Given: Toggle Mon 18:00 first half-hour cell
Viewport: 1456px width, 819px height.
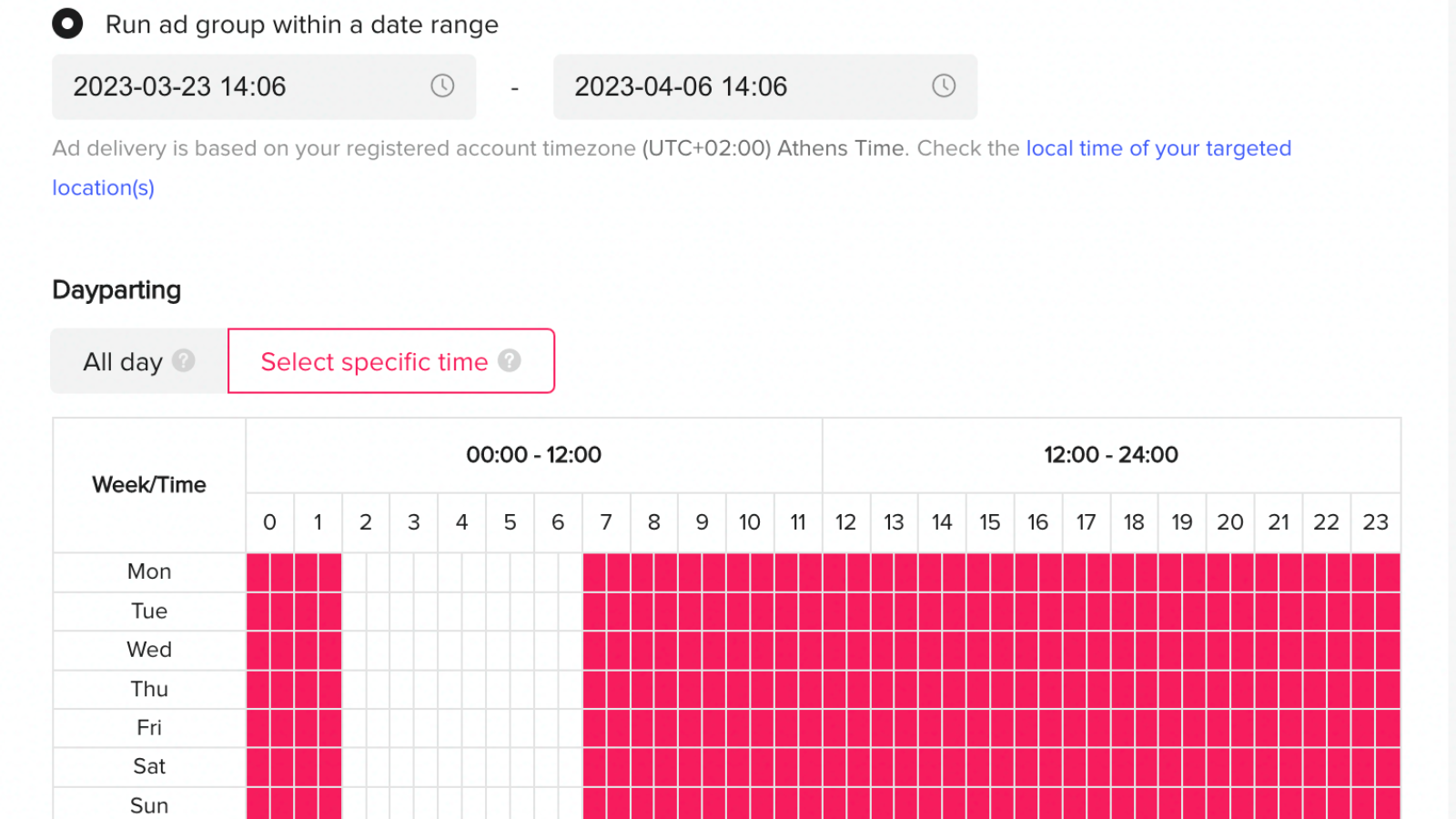Looking at the screenshot, I should (x=1123, y=572).
